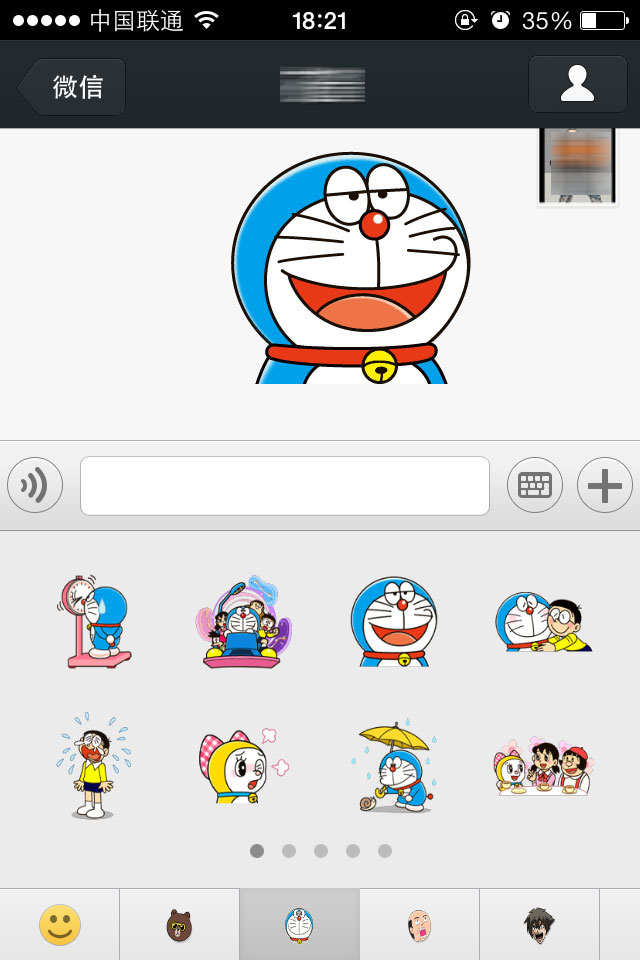The height and width of the screenshot is (960, 640).
Task: Tap the voice message icon
Action: pos(35,486)
